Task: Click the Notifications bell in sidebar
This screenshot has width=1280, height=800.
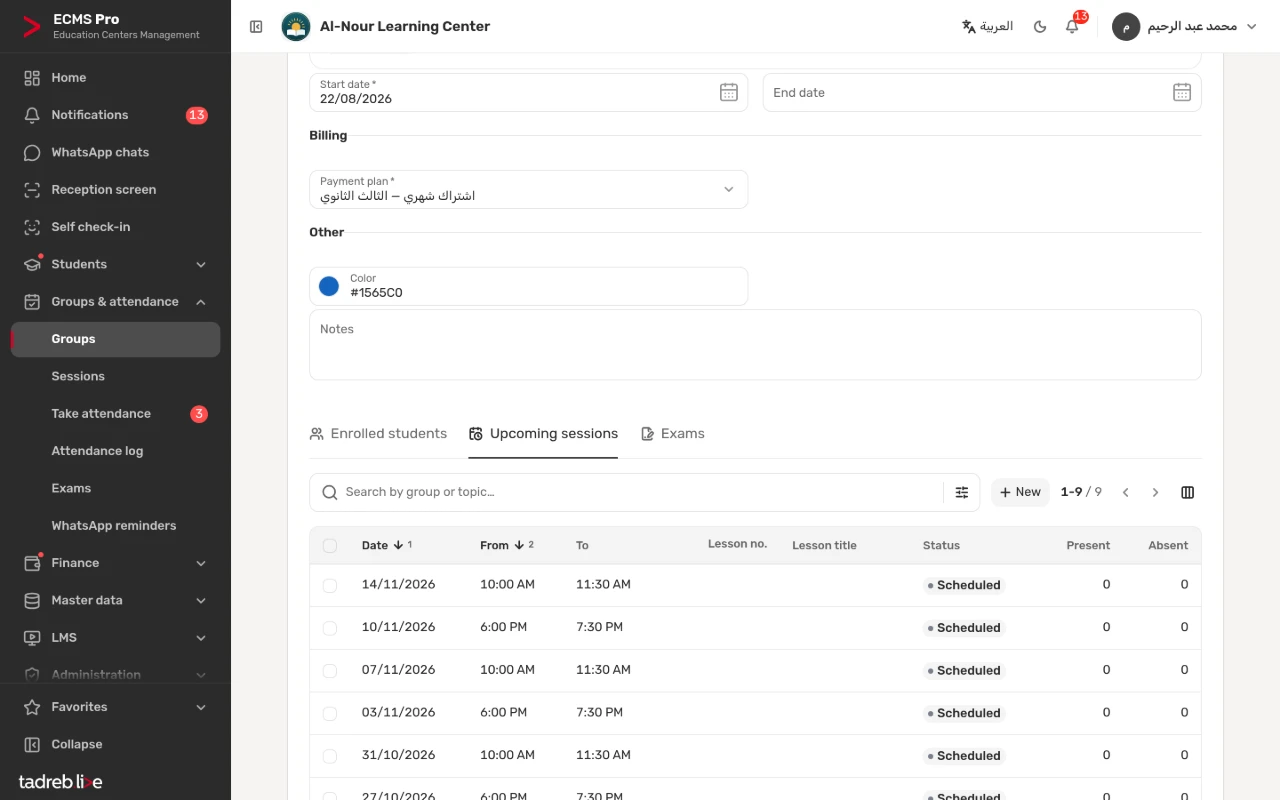Action: point(32,115)
